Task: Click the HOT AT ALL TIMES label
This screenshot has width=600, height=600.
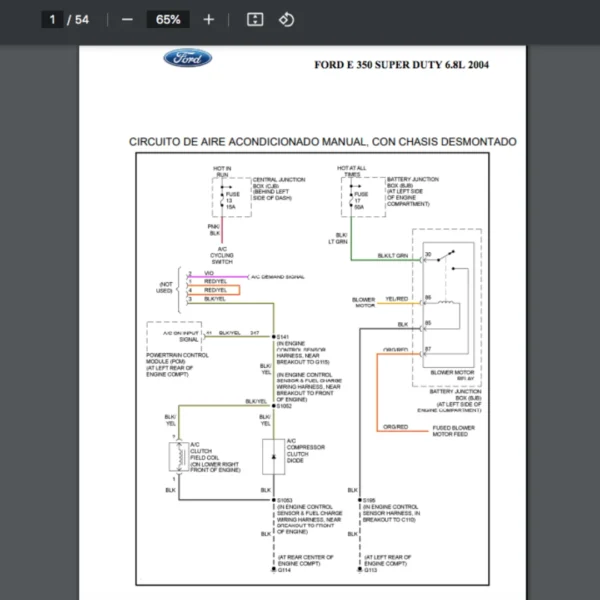Action: [x=352, y=171]
